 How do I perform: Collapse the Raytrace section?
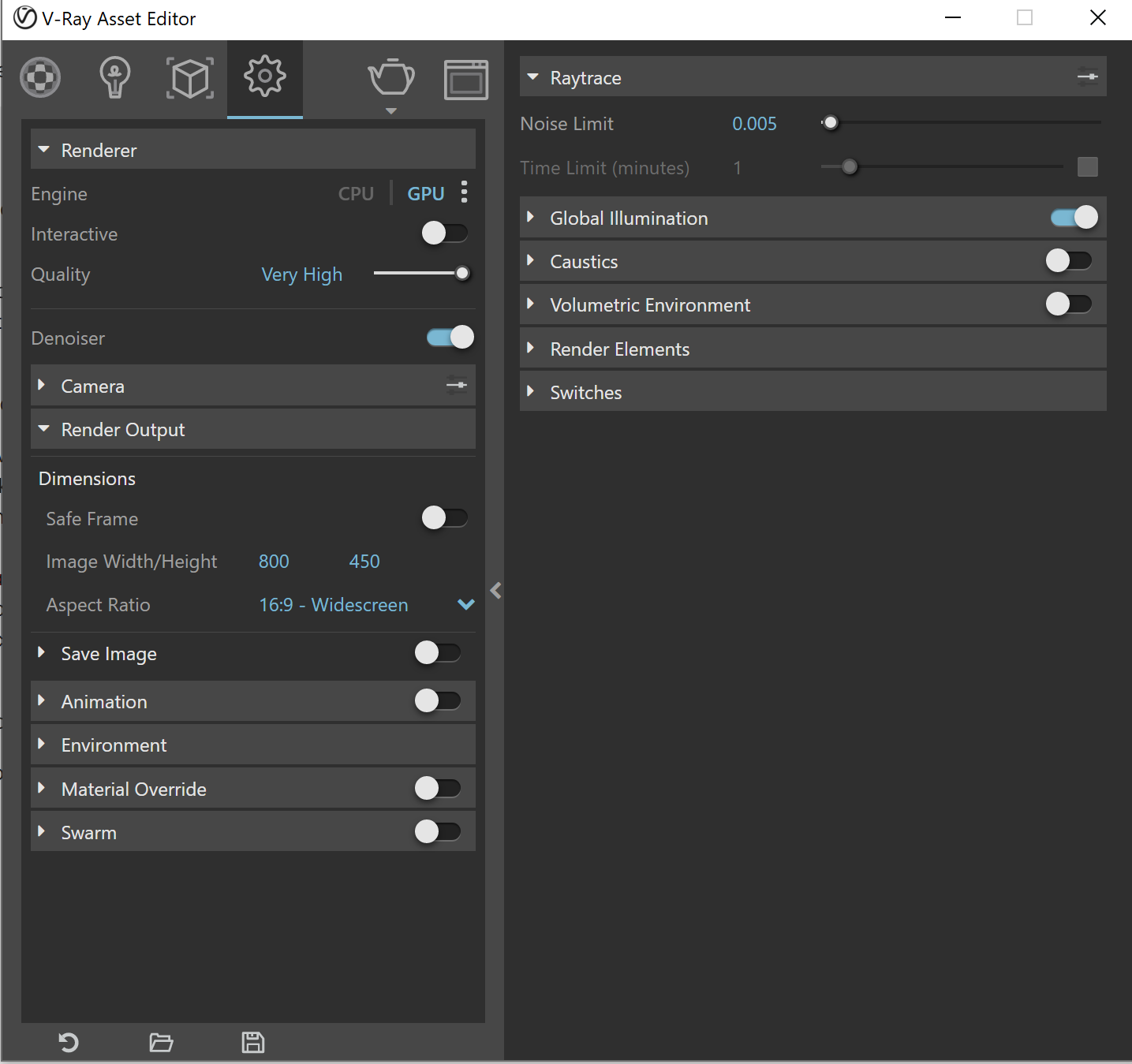(533, 77)
